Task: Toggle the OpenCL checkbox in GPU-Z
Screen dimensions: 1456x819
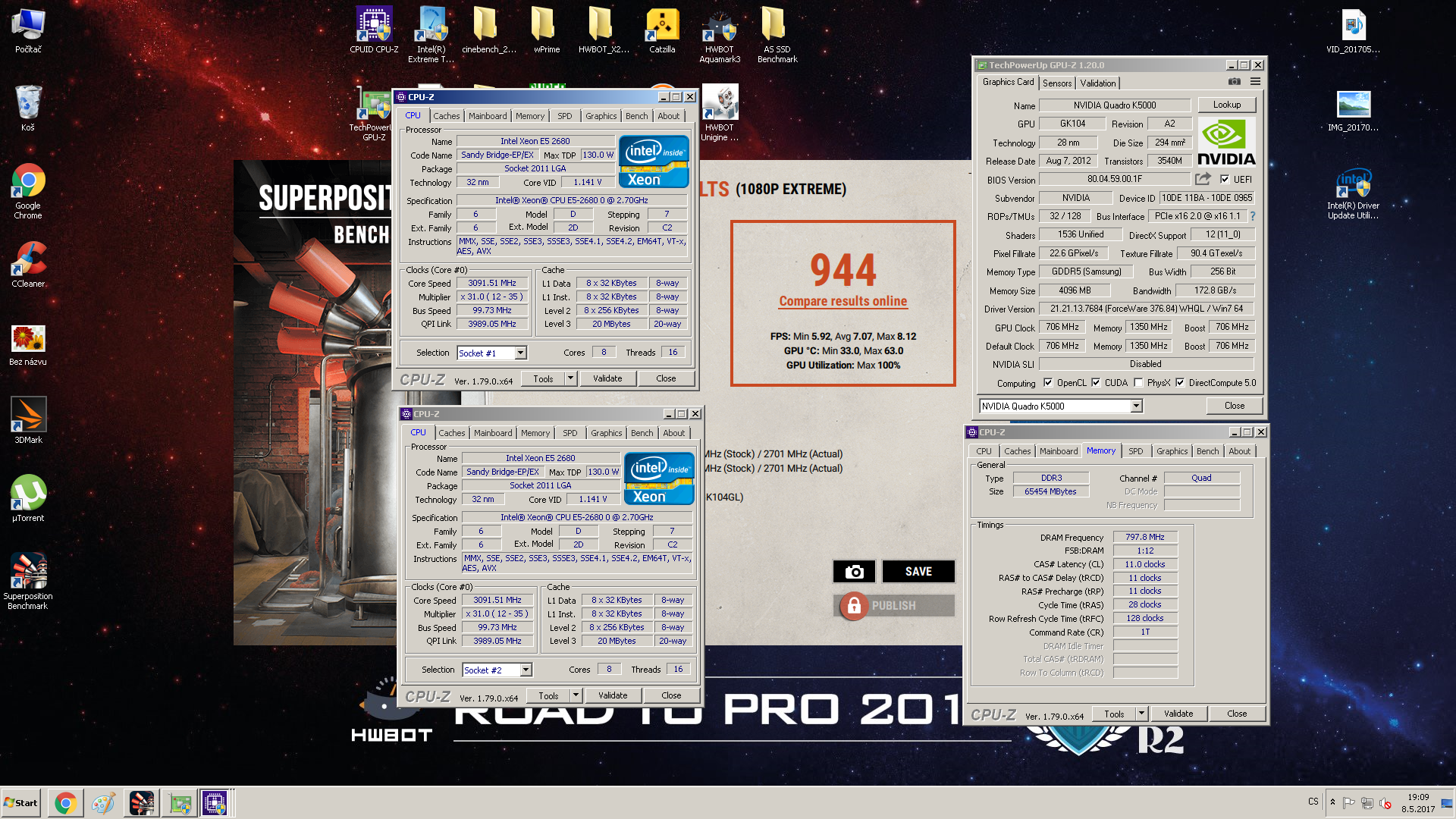Action: click(x=1048, y=383)
